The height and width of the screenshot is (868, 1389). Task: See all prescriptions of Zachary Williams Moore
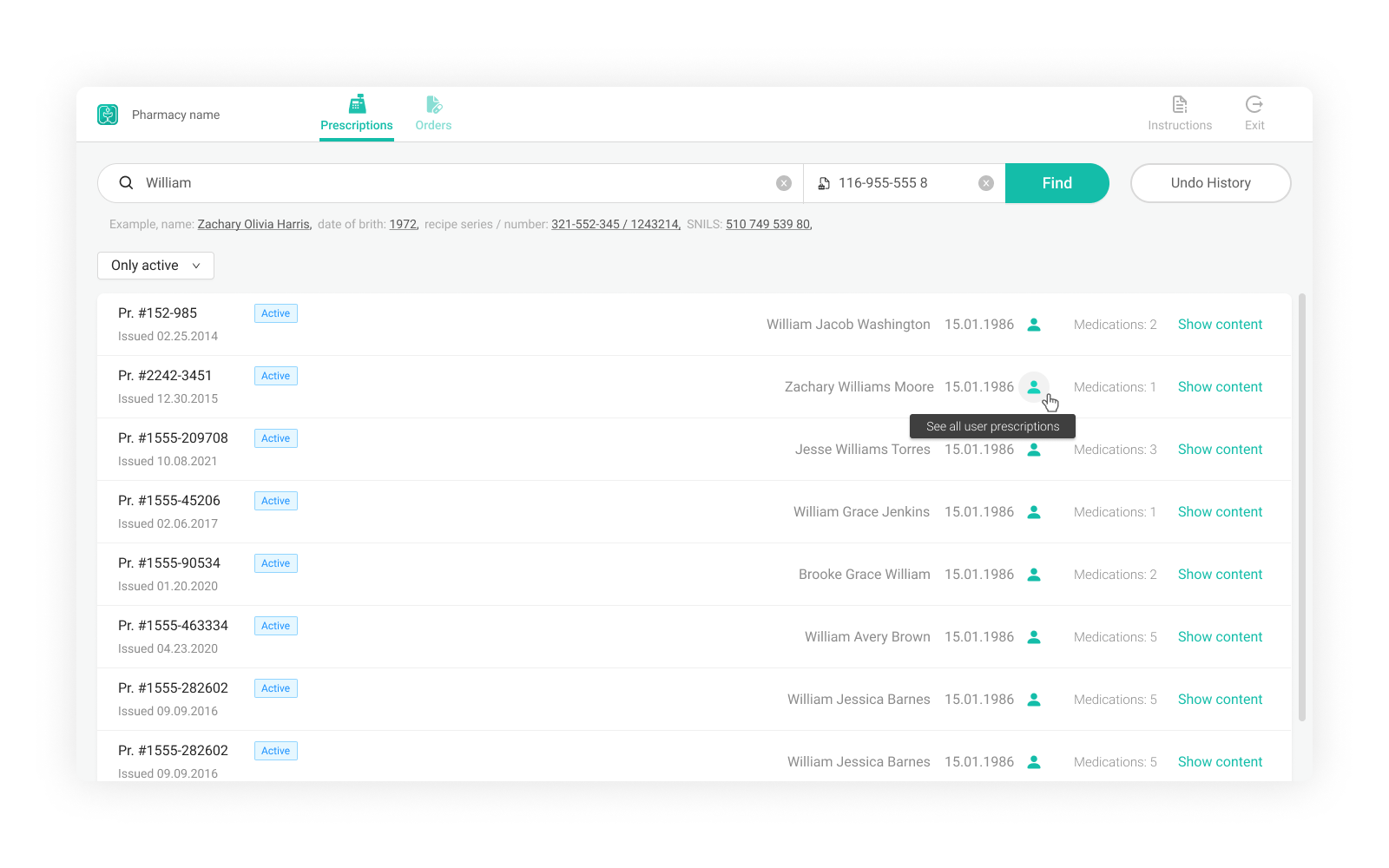click(1034, 387)
